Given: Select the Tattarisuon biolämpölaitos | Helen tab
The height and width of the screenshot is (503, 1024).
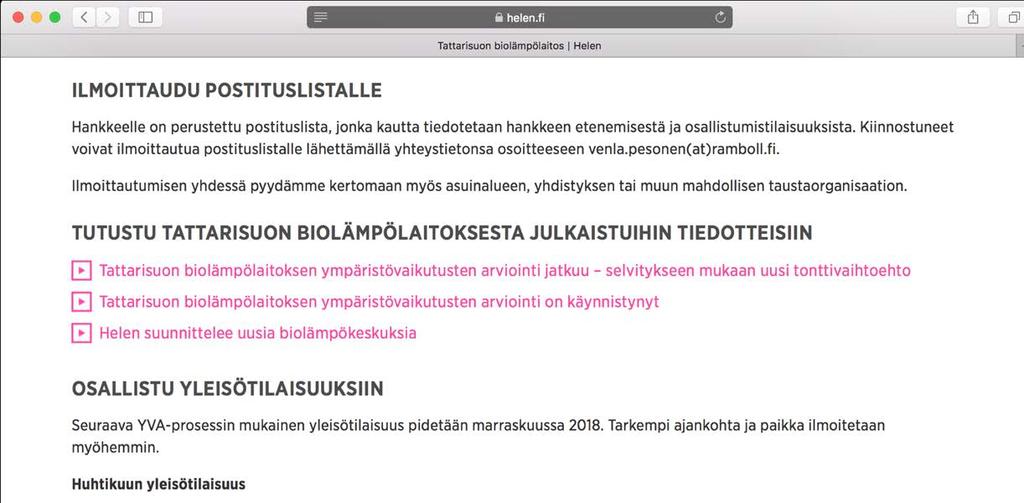Looking at the screenshot, I should (x=519, y=46).
